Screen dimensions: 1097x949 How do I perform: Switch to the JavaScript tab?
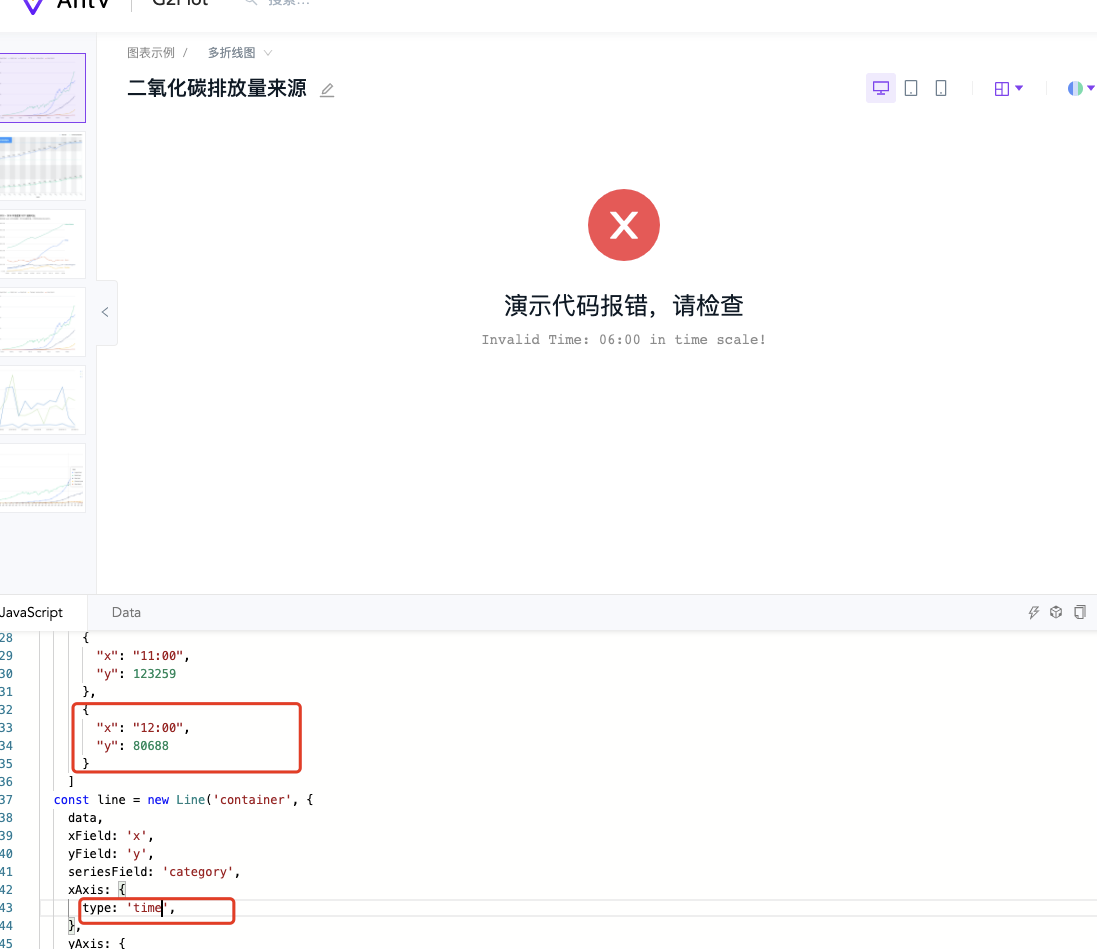[x=30, y=611]
